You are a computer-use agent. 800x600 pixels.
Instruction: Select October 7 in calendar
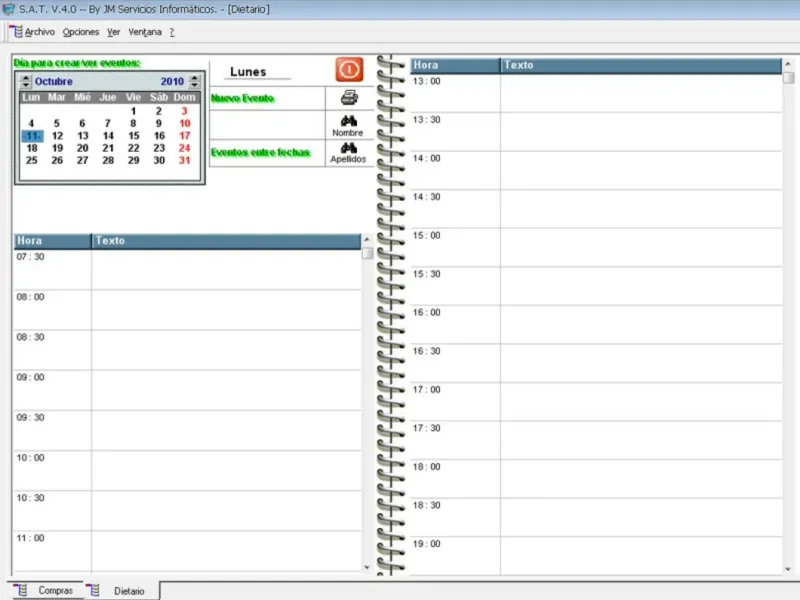tap(108, 123)
